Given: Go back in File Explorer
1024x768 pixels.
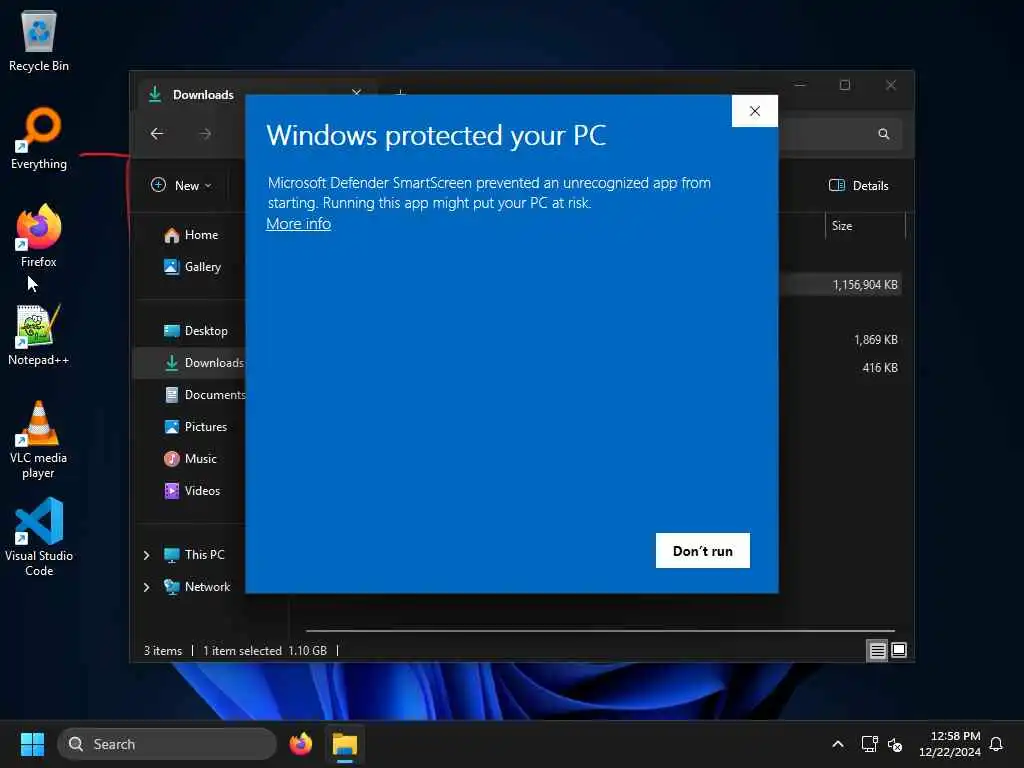Looking at the screenshot, I should [157, 134].
